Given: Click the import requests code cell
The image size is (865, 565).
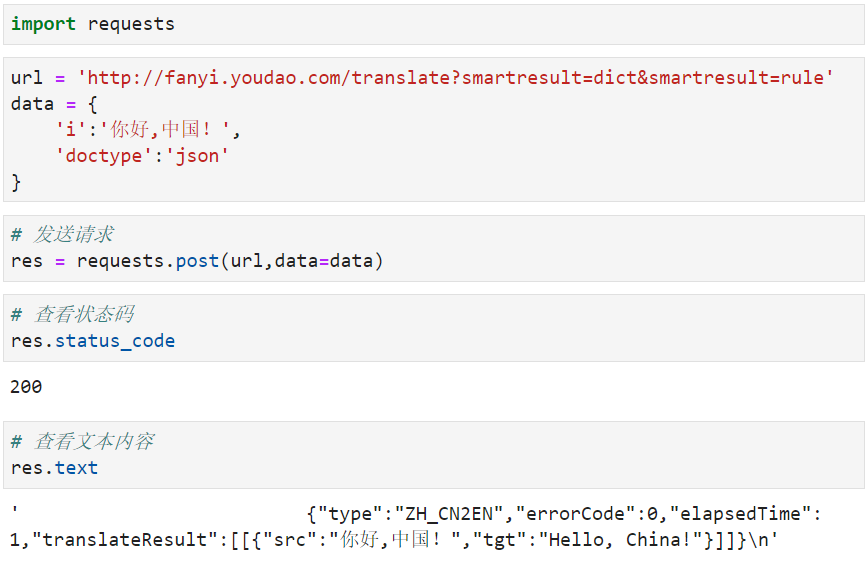Looking at the screenshot, I should 432,24.
